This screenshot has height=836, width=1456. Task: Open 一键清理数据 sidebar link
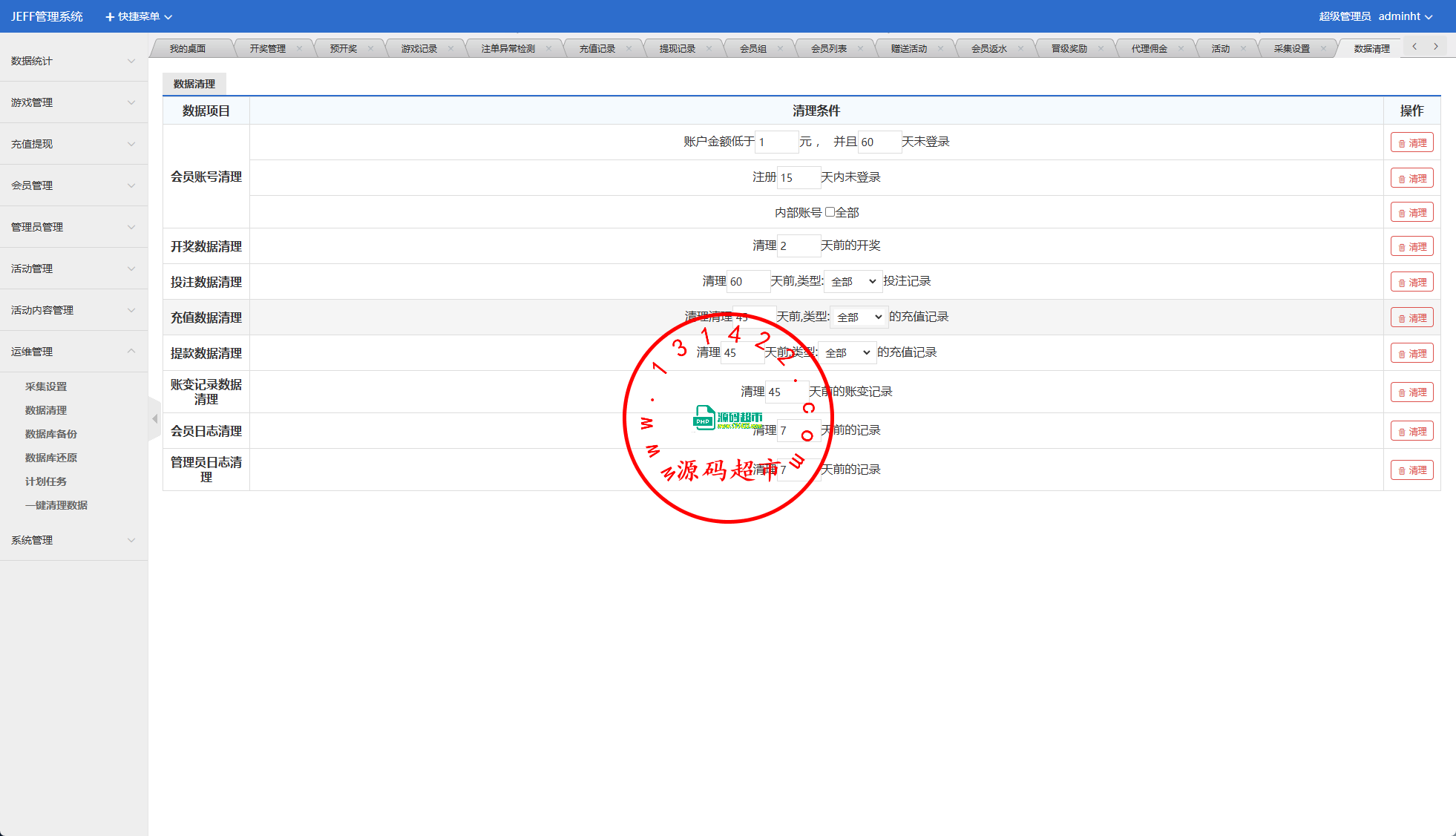coord(56,505)
